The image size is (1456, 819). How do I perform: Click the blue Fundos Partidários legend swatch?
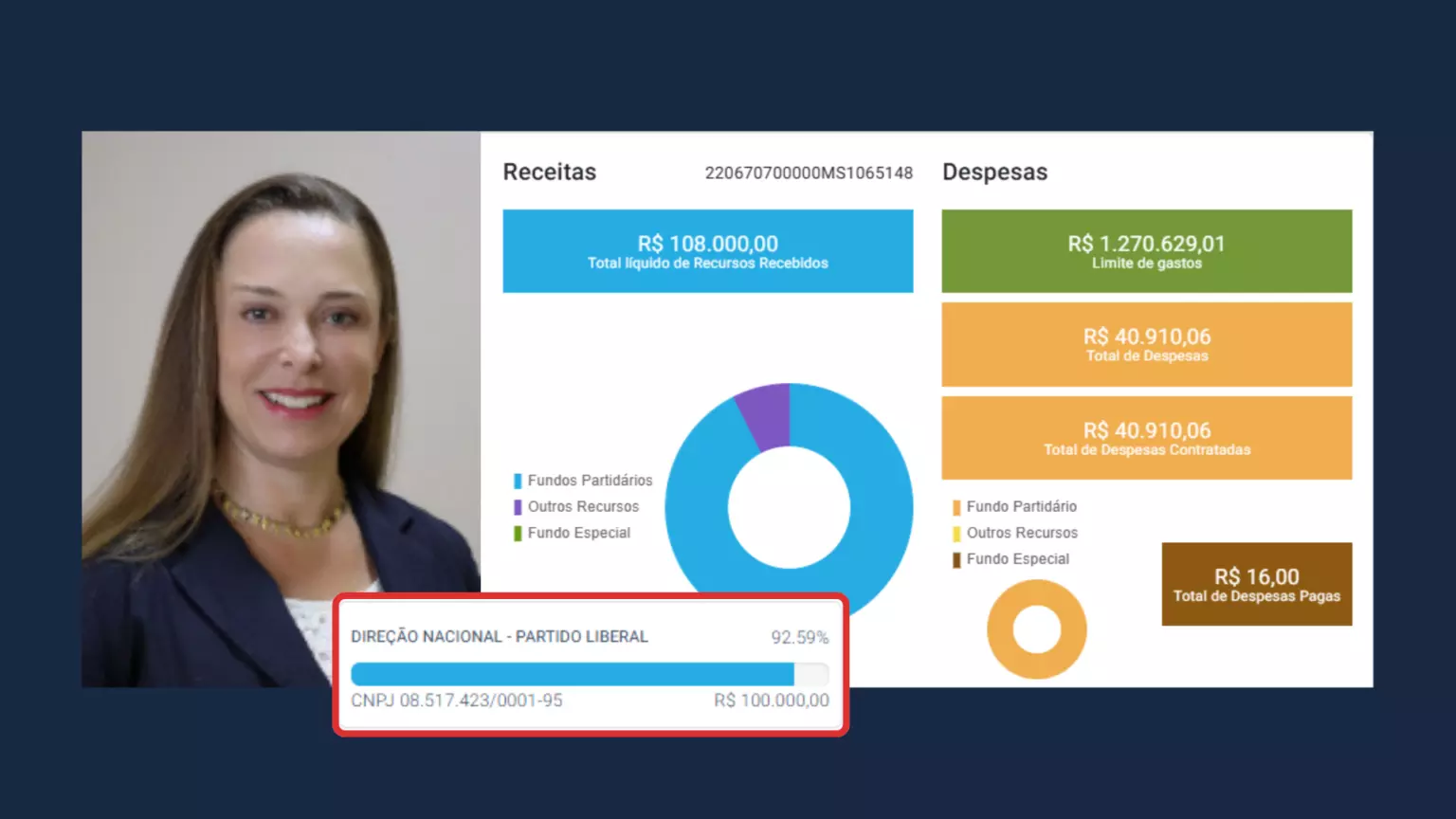518,481
